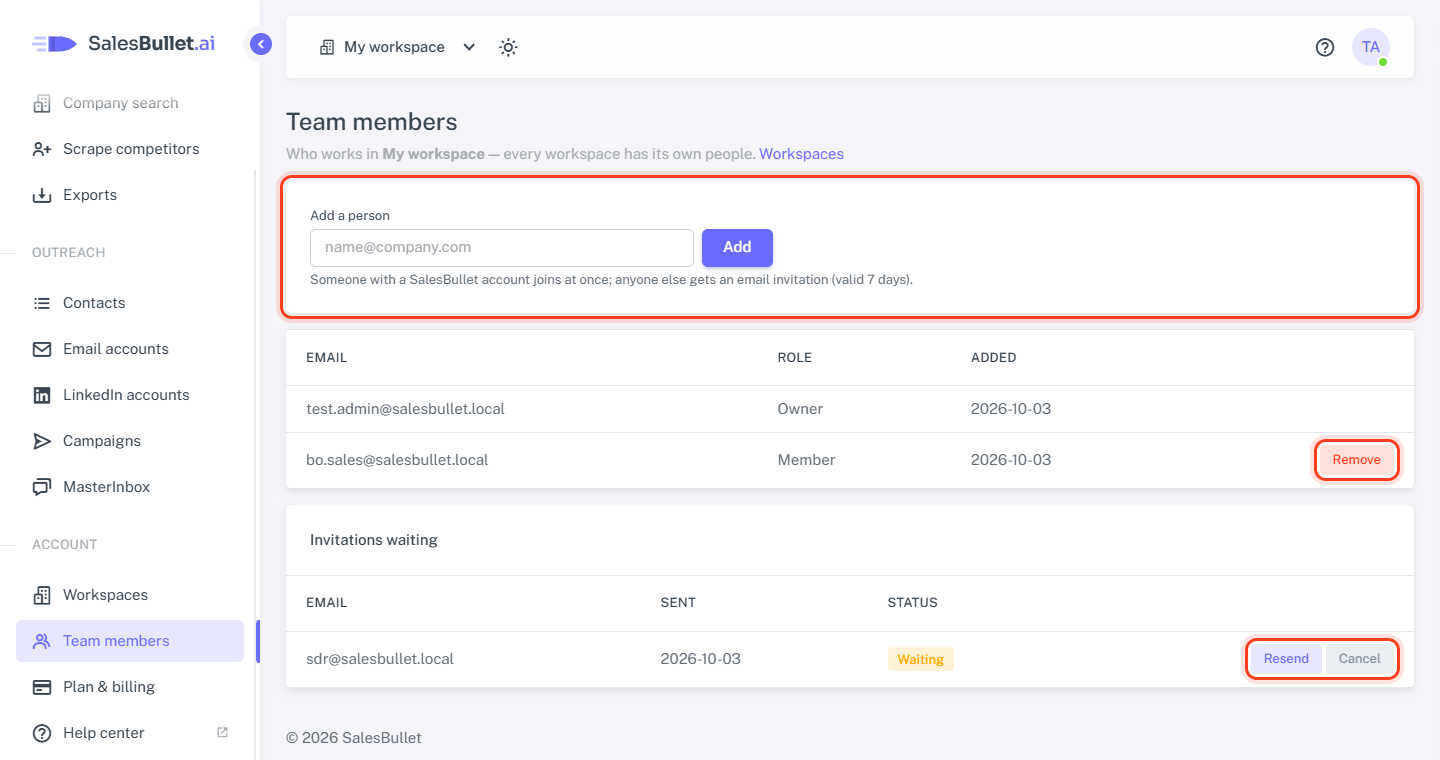Click the LinkedIn accounts icon
The image size is (1440, 760).
click(x=42, y=395)
